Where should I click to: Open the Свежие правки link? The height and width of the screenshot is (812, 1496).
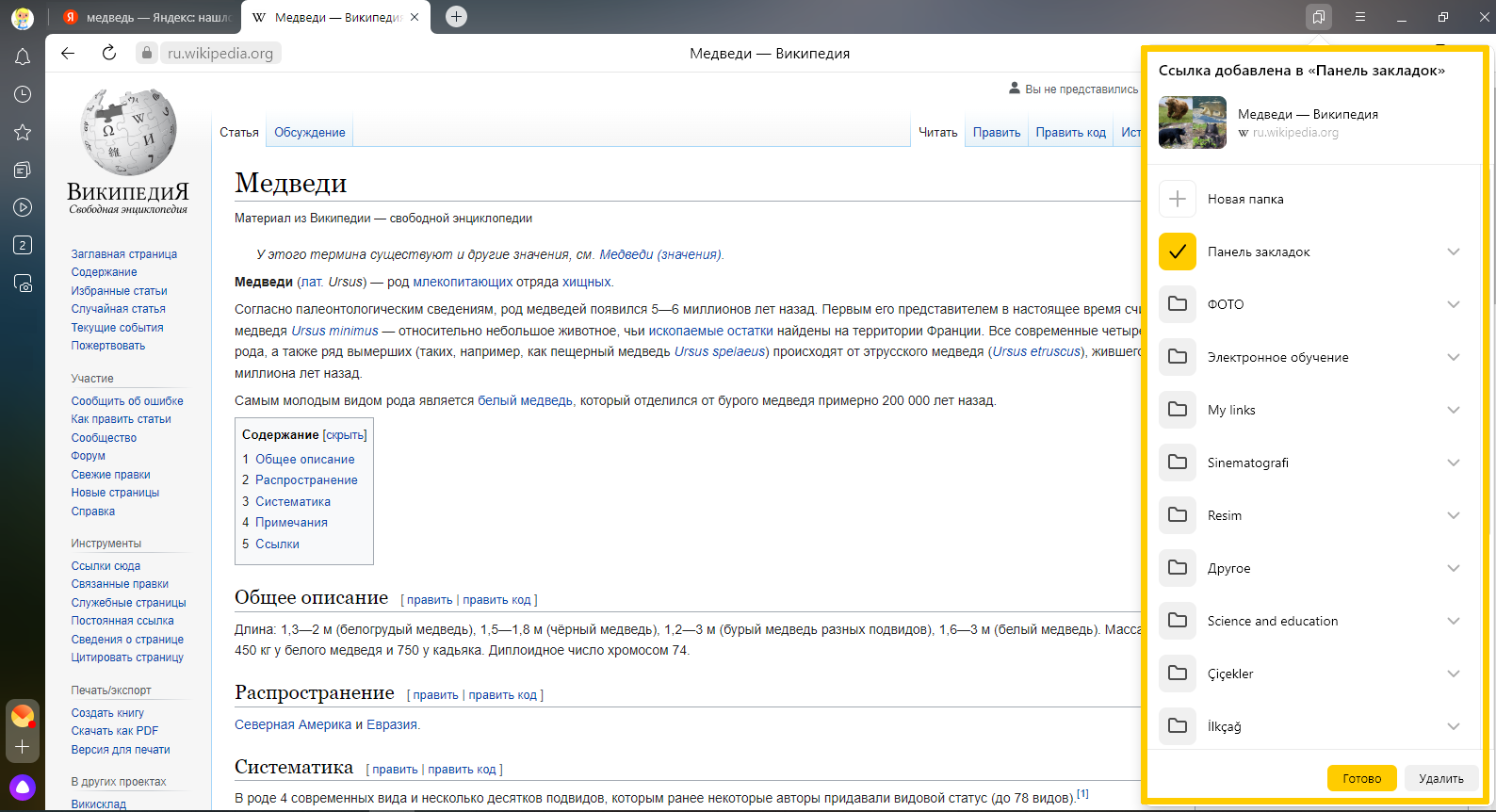pyautogui.click(x=111, y=475)
